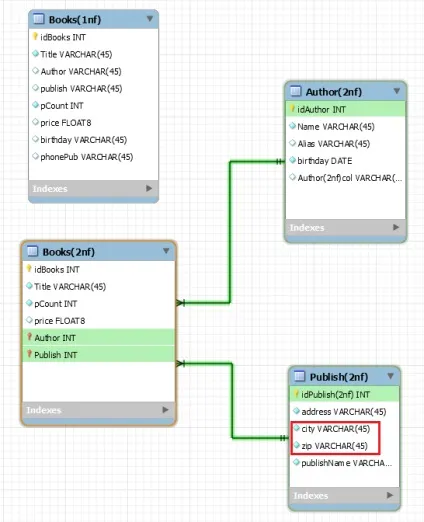Click the foreign key icon beside Publish INT
Viewport: 424px width, 522px height.
pyautogui.click(x=29, y=354)
